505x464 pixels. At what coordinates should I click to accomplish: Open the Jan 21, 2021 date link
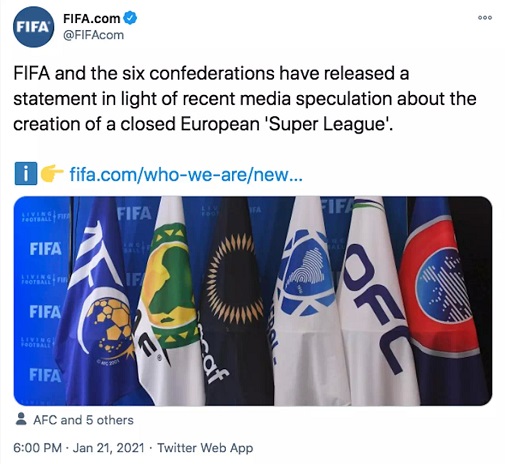[109, 448]
